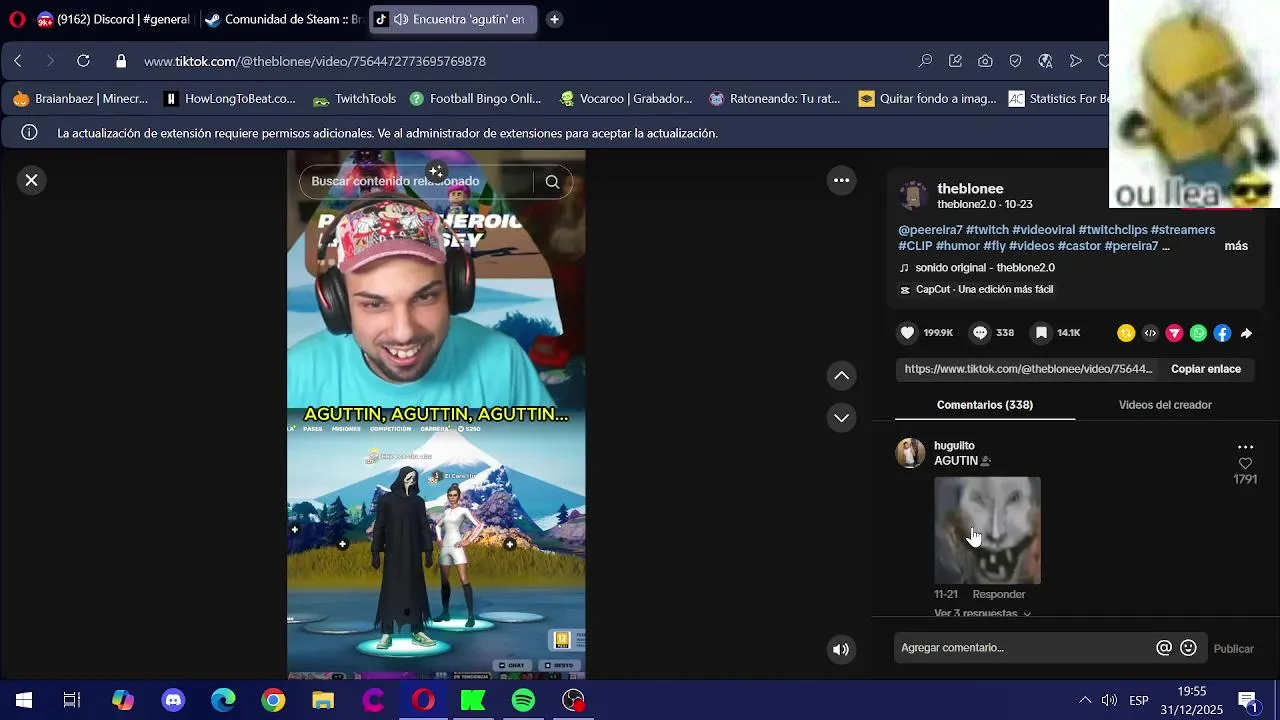Image resolution: width=1280 pixels, height=720 pixels.
Task: Post the comment with Publicar
Action: coord(1233,649)
